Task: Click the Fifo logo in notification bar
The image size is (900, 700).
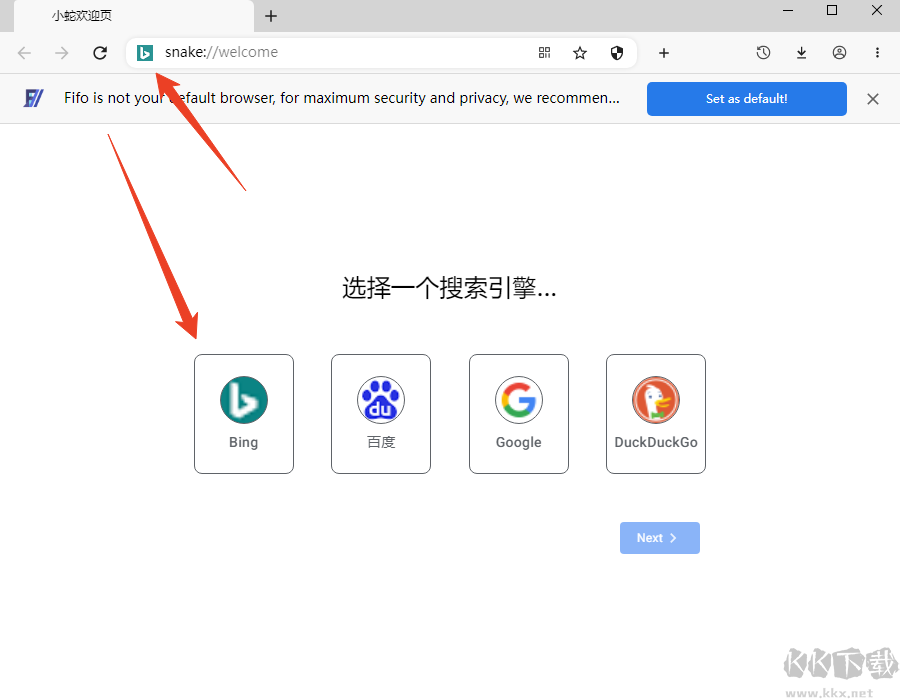Action: click(33, 98)
